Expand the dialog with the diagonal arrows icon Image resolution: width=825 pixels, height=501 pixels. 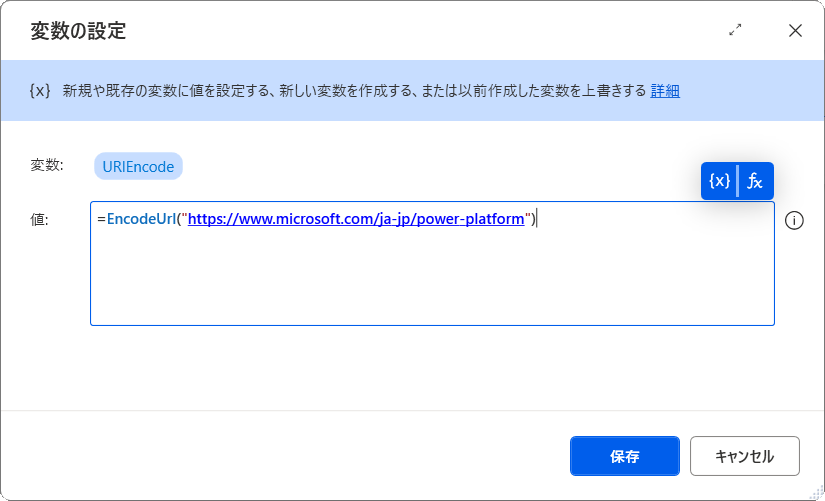pyautogui.click(x=735, y=30)
